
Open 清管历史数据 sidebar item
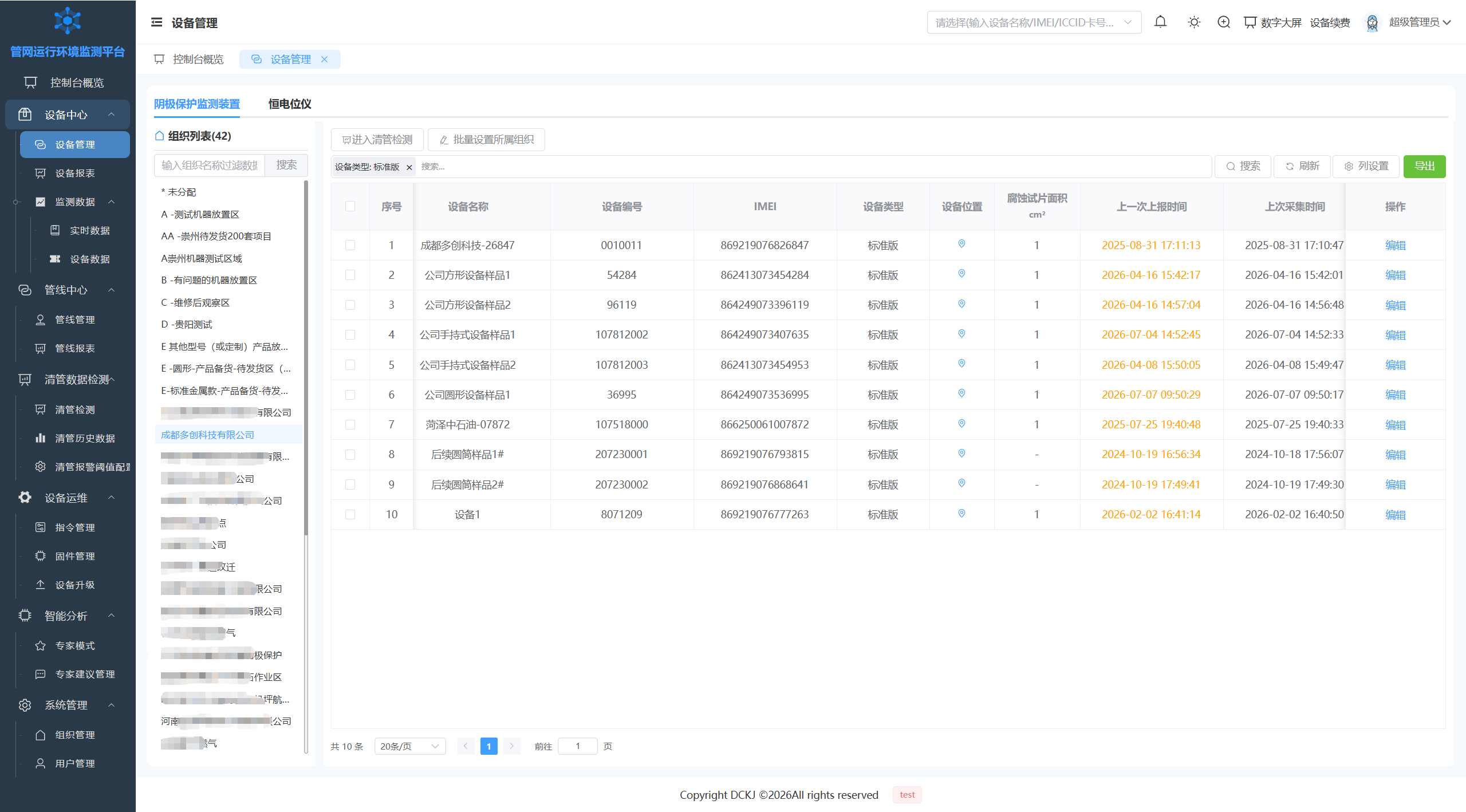coord(85,438)
